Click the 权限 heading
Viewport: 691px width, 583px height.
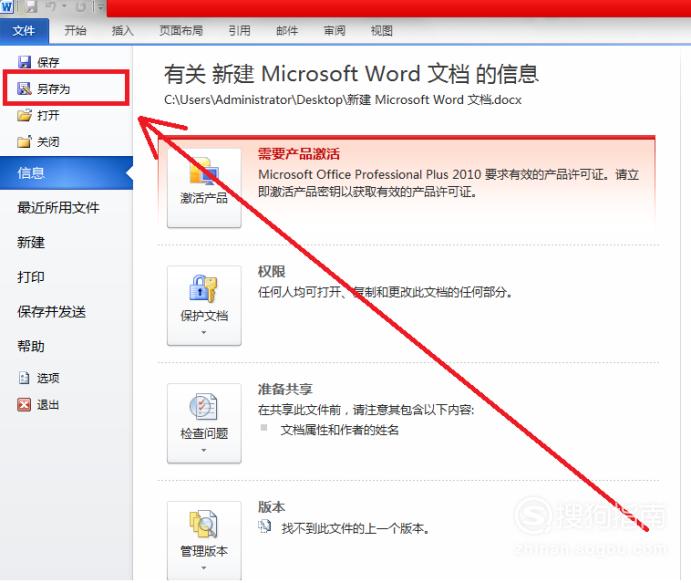coord(271,271)
